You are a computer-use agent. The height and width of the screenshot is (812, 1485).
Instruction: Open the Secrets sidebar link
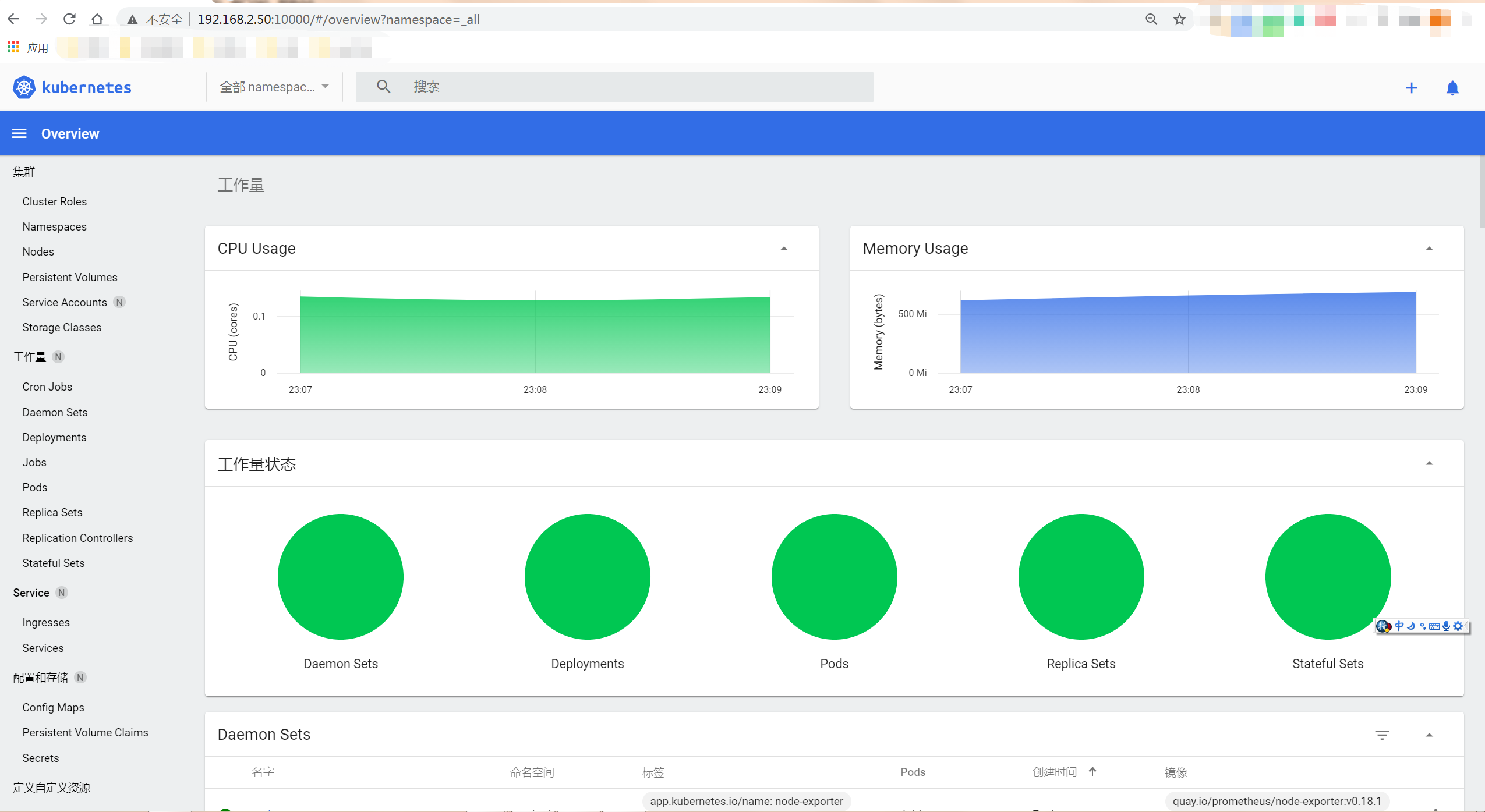(x=41, y=758)
